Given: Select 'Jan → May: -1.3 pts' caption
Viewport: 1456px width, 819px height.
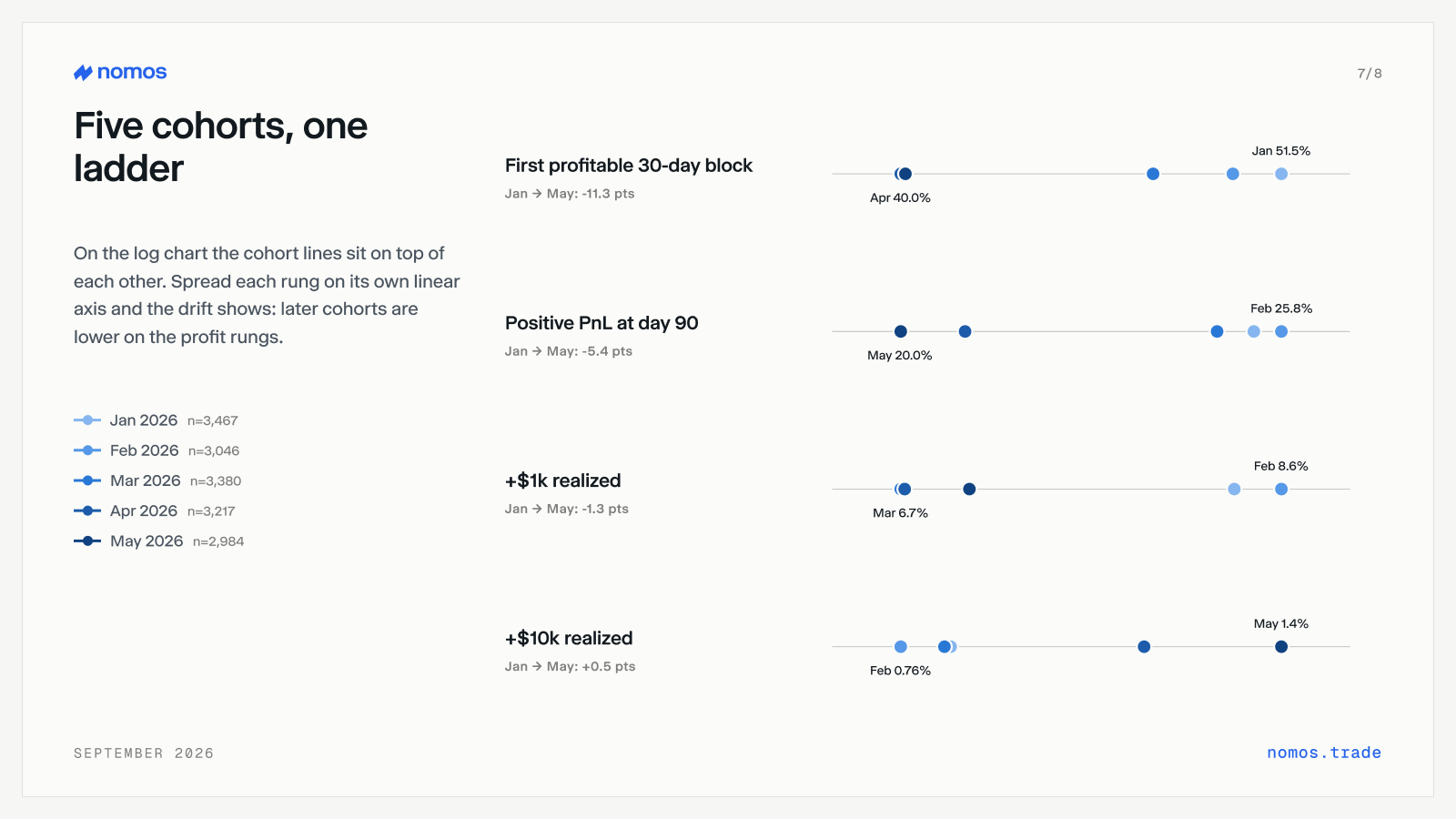Looking at the screenshot, I should pyautogui.click(x=567, y=509).
